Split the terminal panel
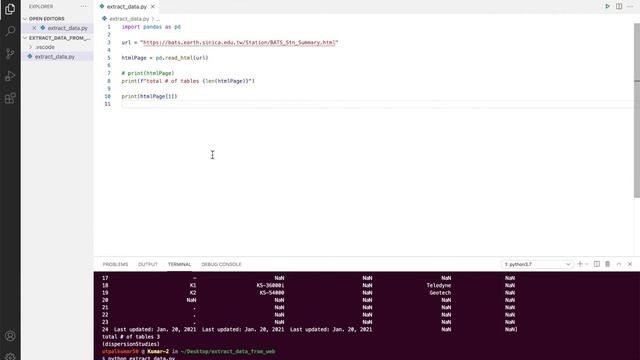The width and height of the screenshot is (640, 360). click(x=597, y=264)
